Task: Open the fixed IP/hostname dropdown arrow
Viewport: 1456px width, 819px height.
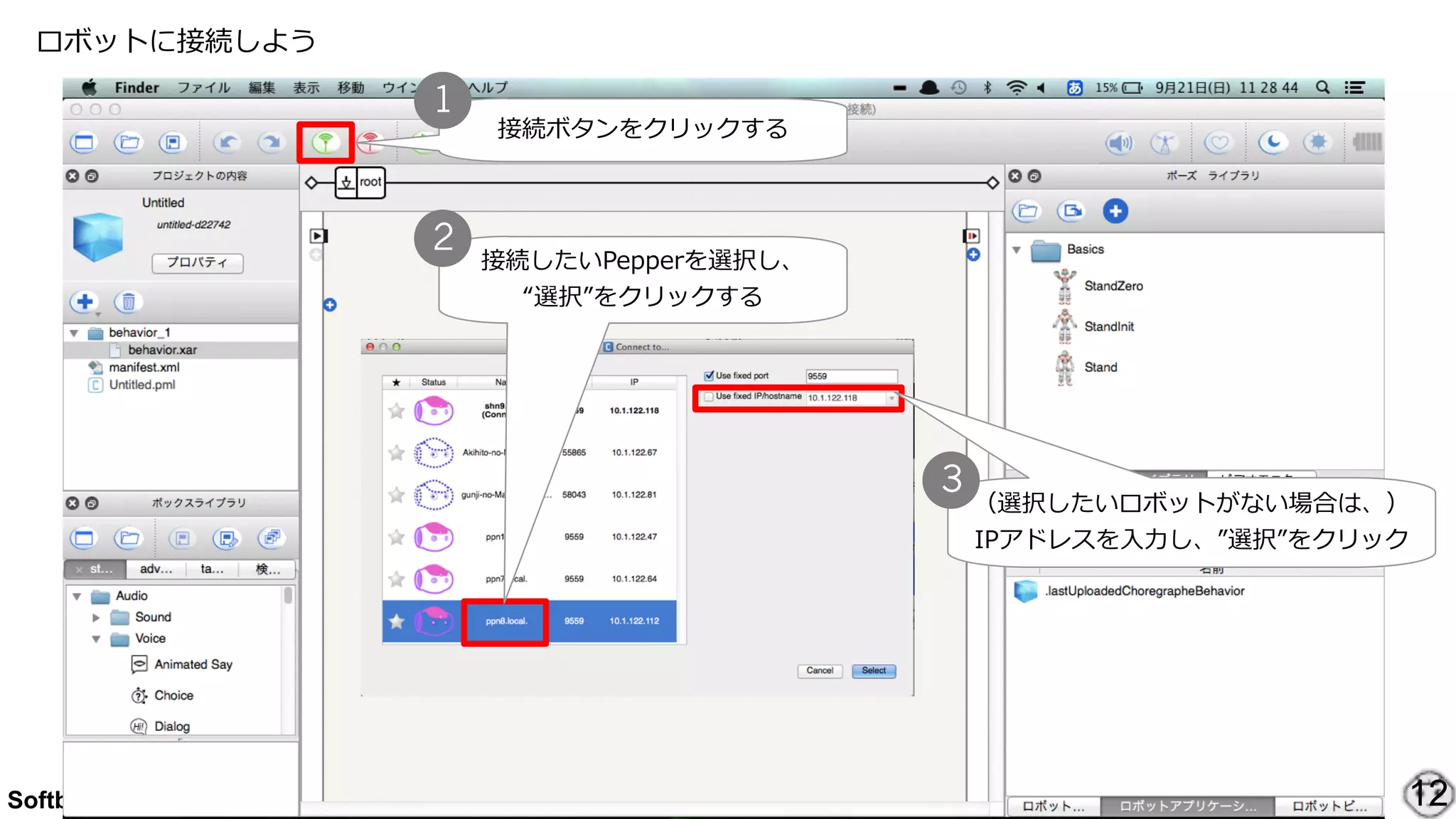Action: 892,398
